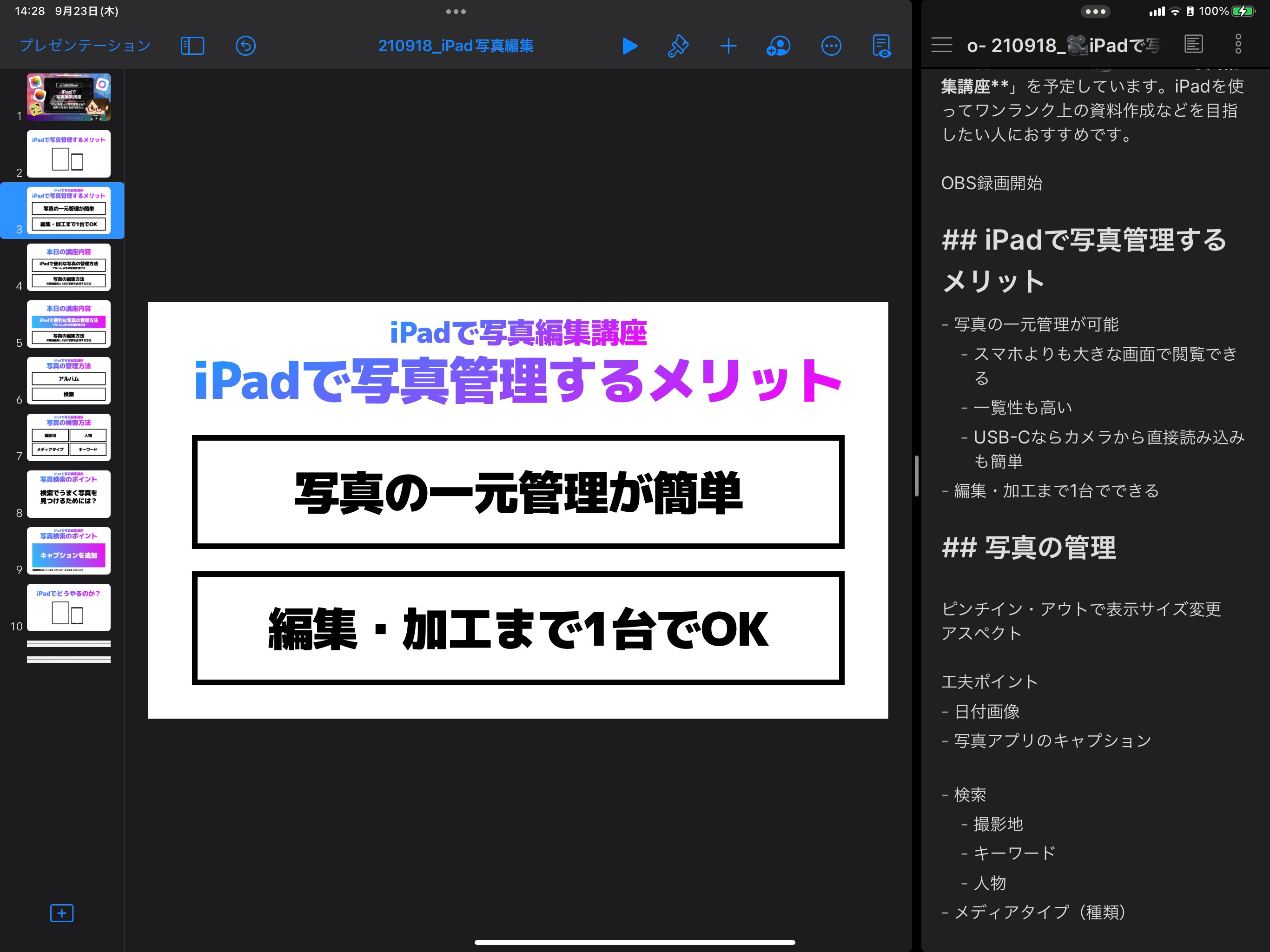Image resolution: width=1270 pixels, height=952 pixels.
Task: Tap the cellular signal bars
Action: click(x=1157, y=12)
